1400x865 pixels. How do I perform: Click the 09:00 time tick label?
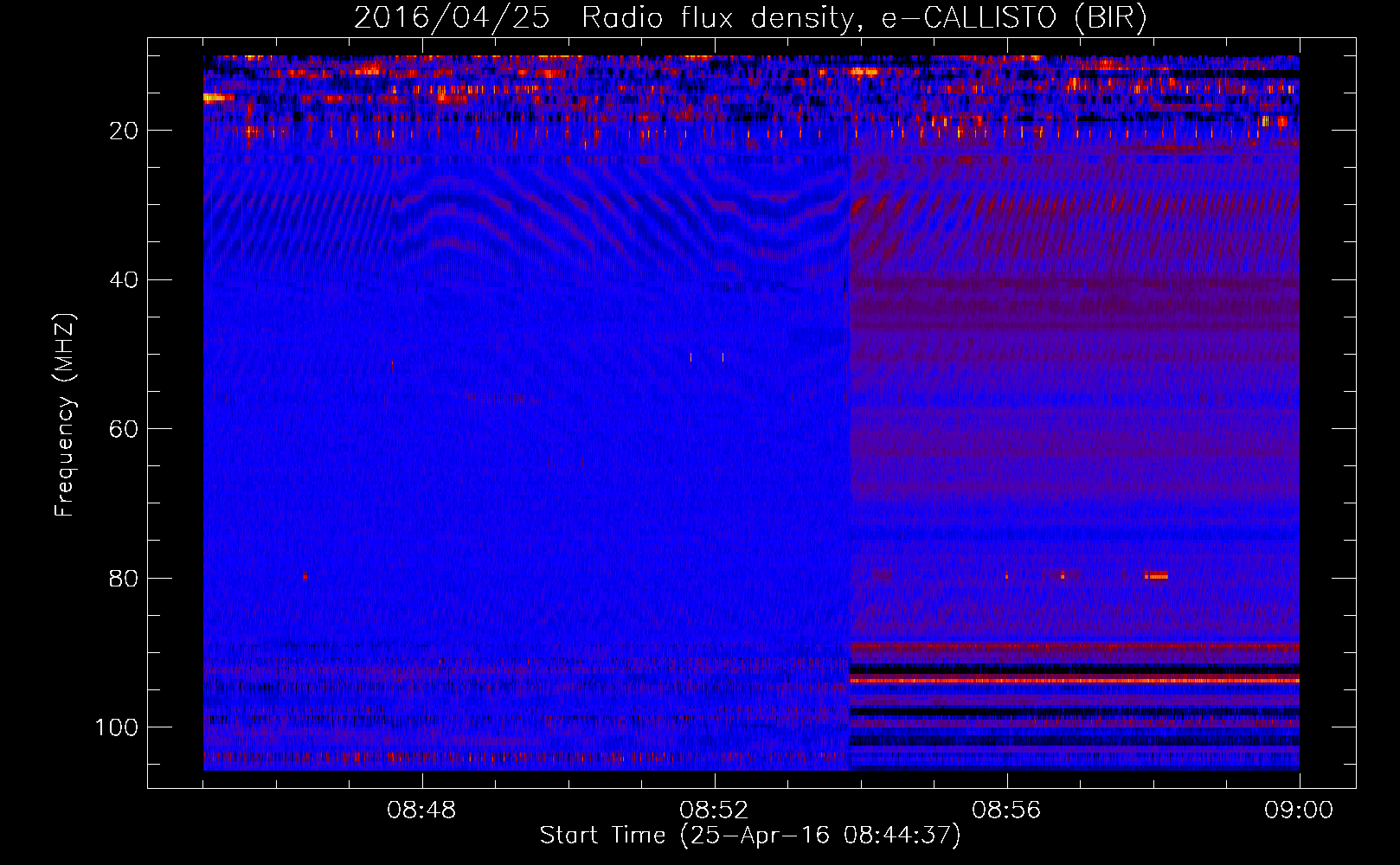click(x=1299, y=811)
